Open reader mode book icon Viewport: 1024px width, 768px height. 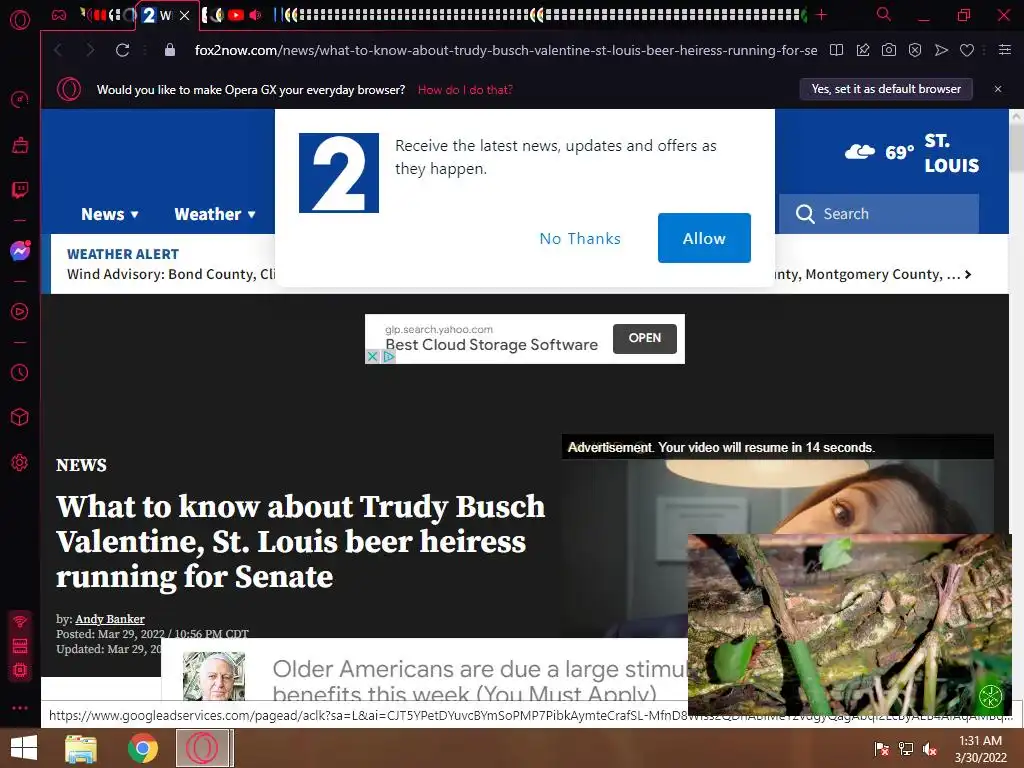pos(836,50)
